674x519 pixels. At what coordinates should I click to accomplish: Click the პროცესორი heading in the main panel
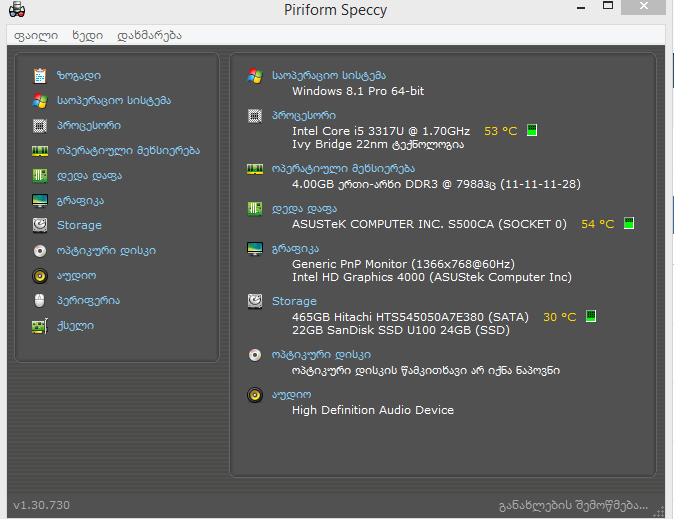coord(304,116)
